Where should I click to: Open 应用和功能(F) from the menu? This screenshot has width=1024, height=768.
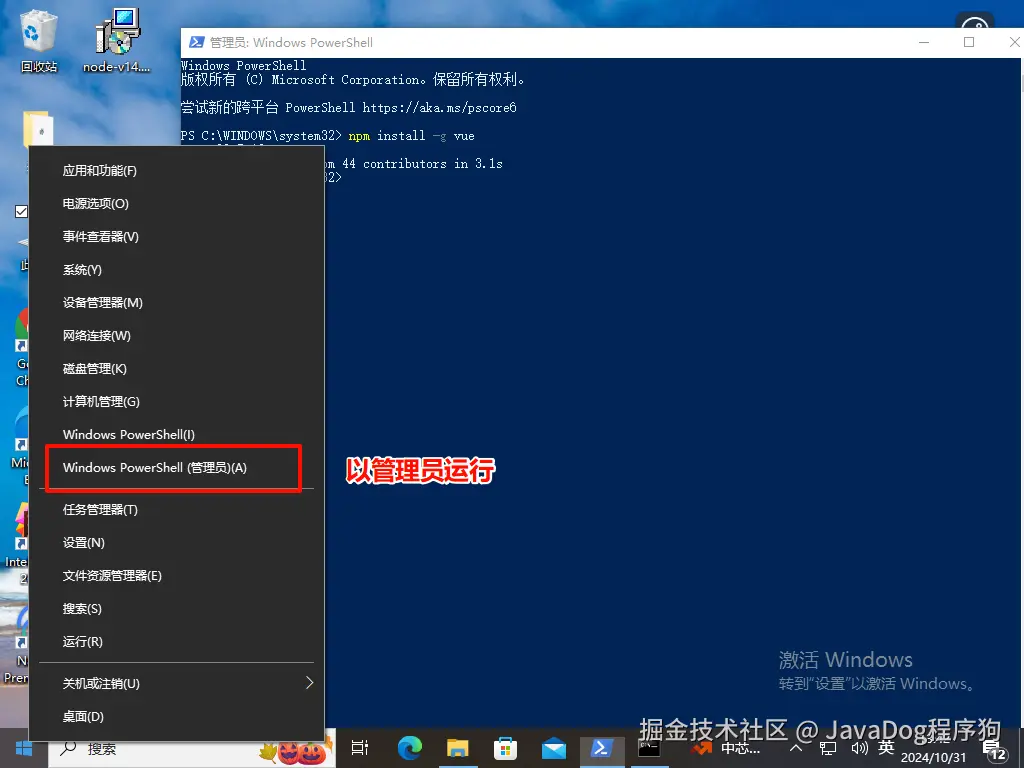[x=176, y=170]
